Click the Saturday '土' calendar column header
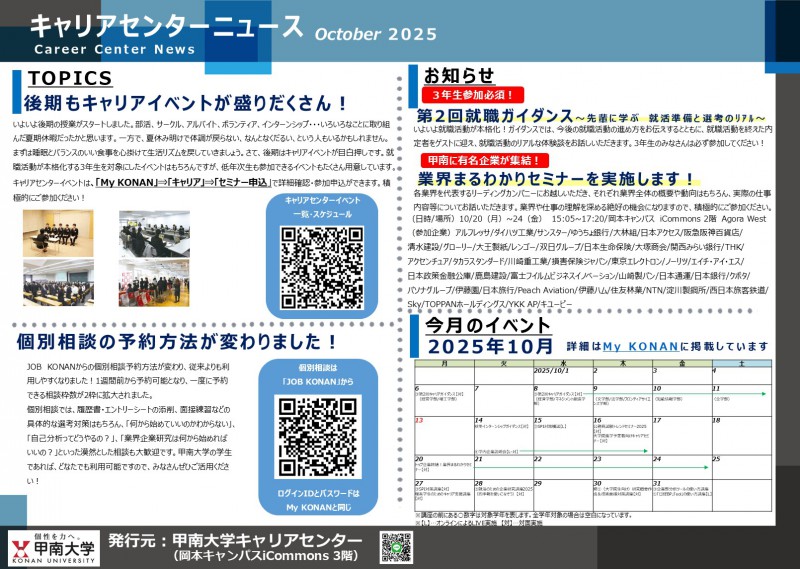The image size is (800, 569). click(741, 363)
